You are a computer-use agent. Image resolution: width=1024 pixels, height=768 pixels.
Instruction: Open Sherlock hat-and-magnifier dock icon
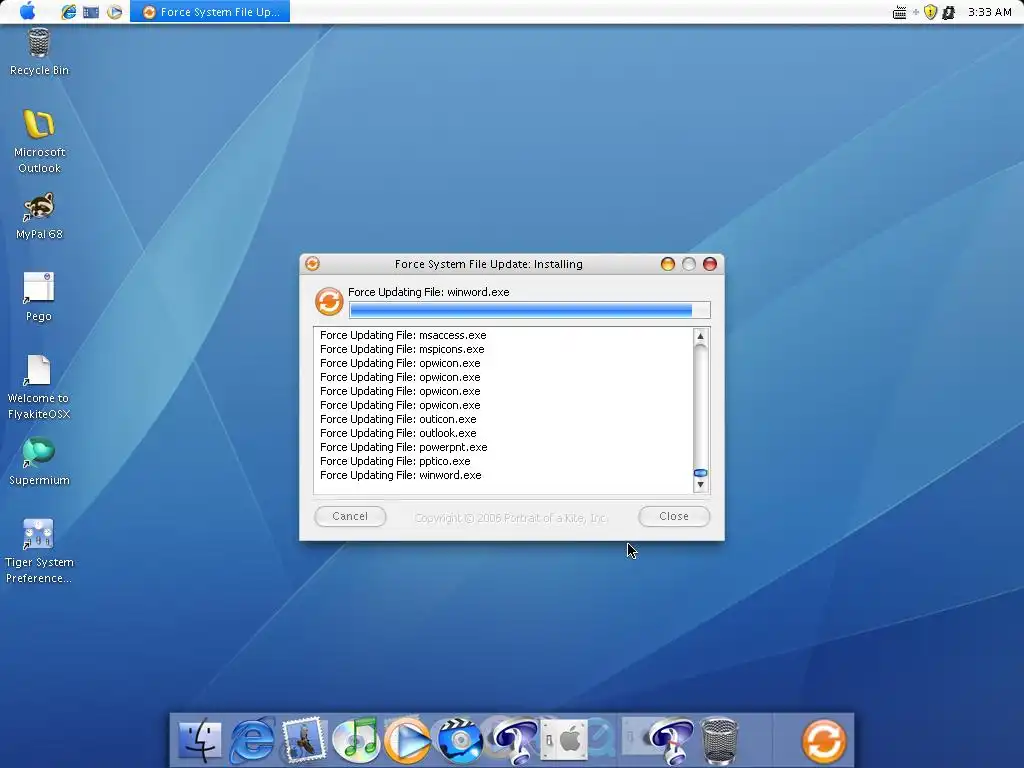[x=515, y=740]
